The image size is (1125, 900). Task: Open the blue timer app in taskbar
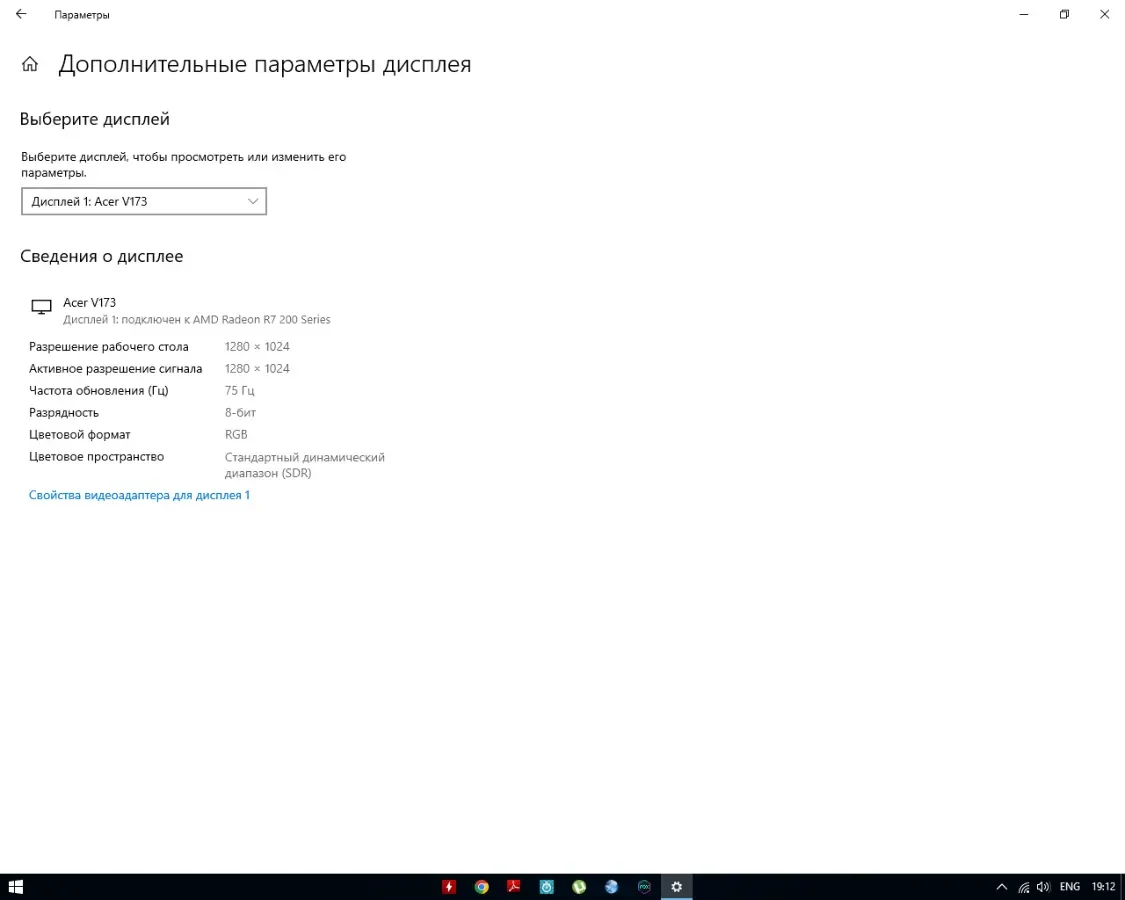tap(547, 887)
